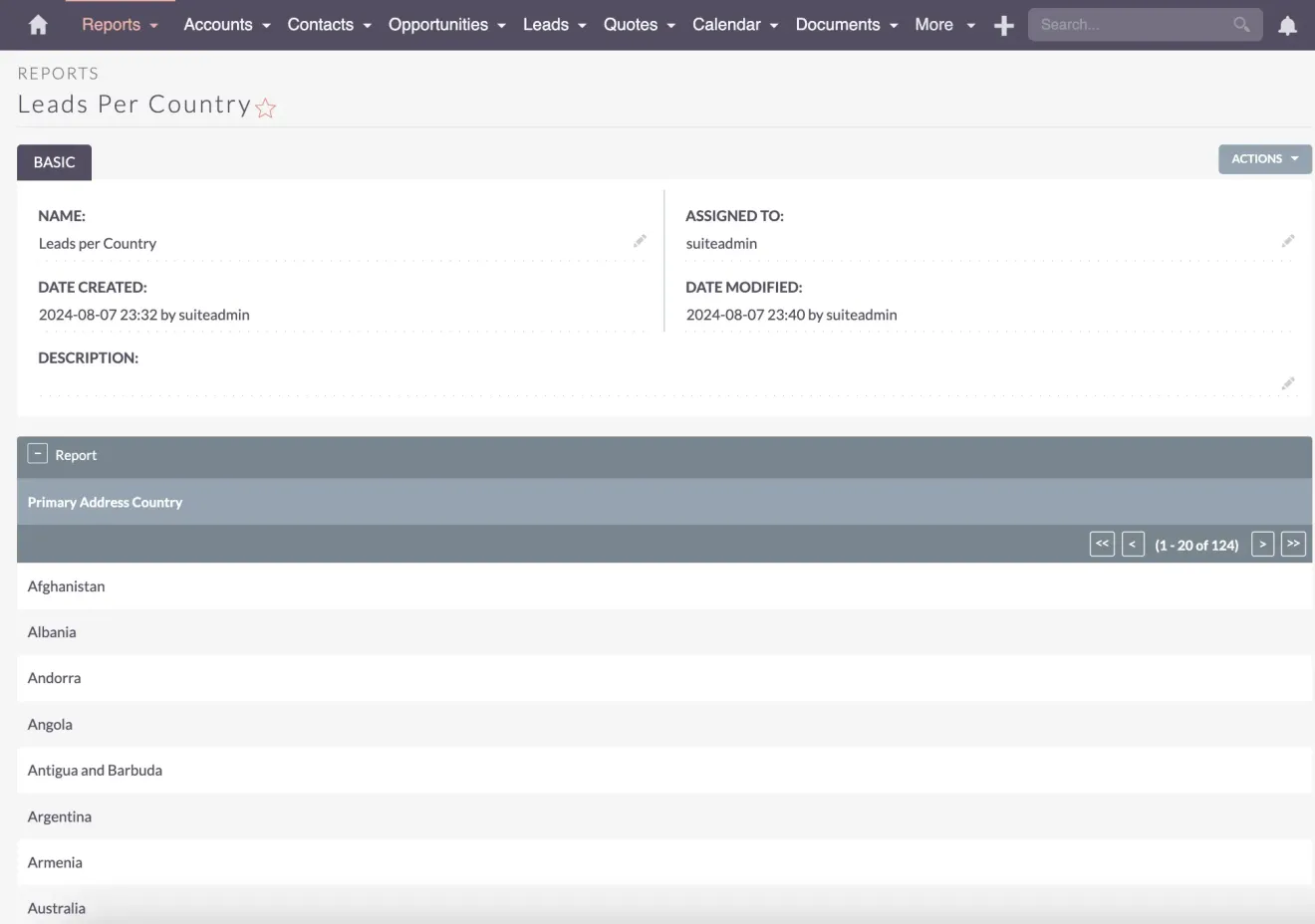Viewport: 1315px width, 924px height.
Task: Edit the Assigned To field via its pencil icon
Action: (1288, 240)
